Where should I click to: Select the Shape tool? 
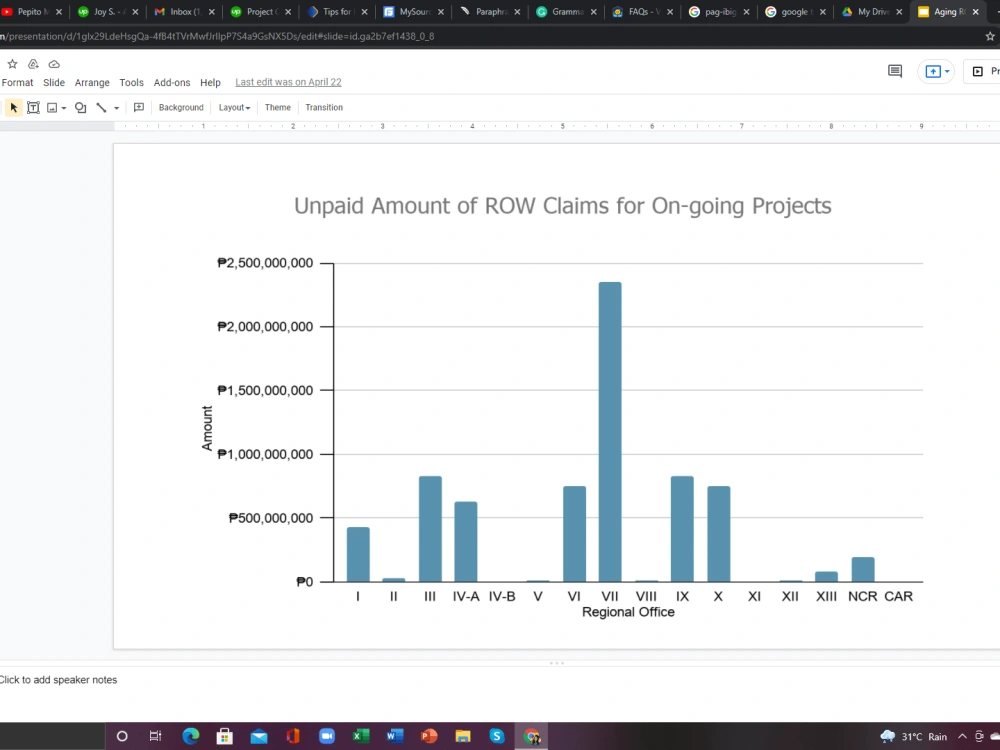tap(80, 108)
